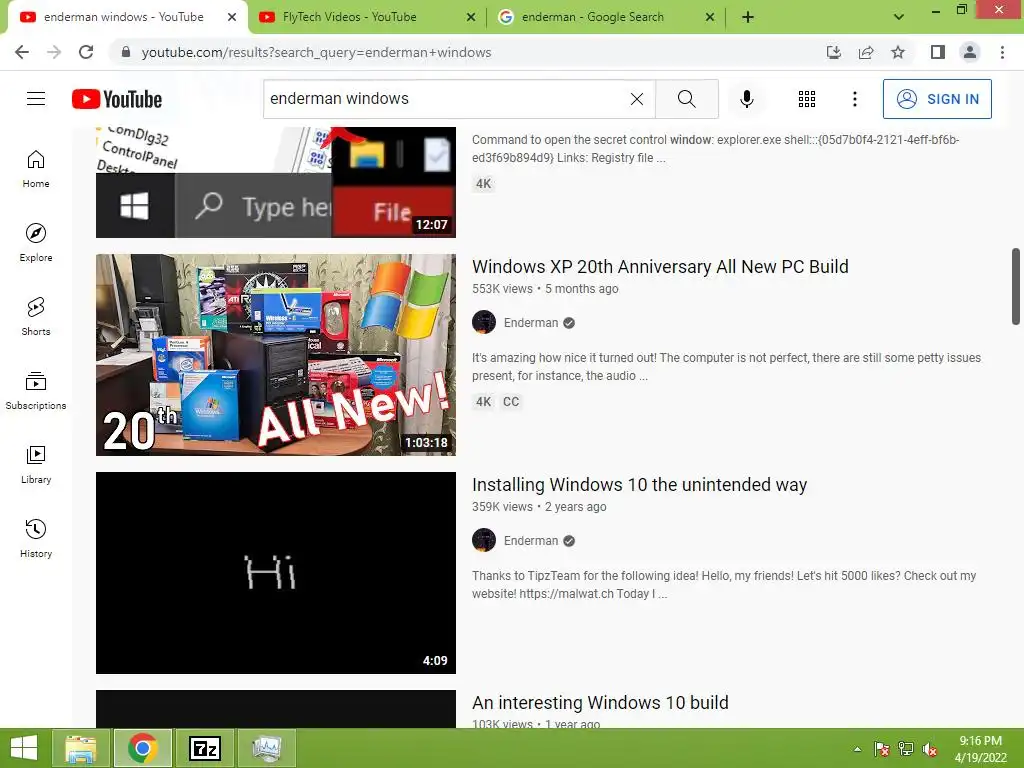
Task: Click the 12:07 taskbar video thumbnail
Action: [276, 182]
